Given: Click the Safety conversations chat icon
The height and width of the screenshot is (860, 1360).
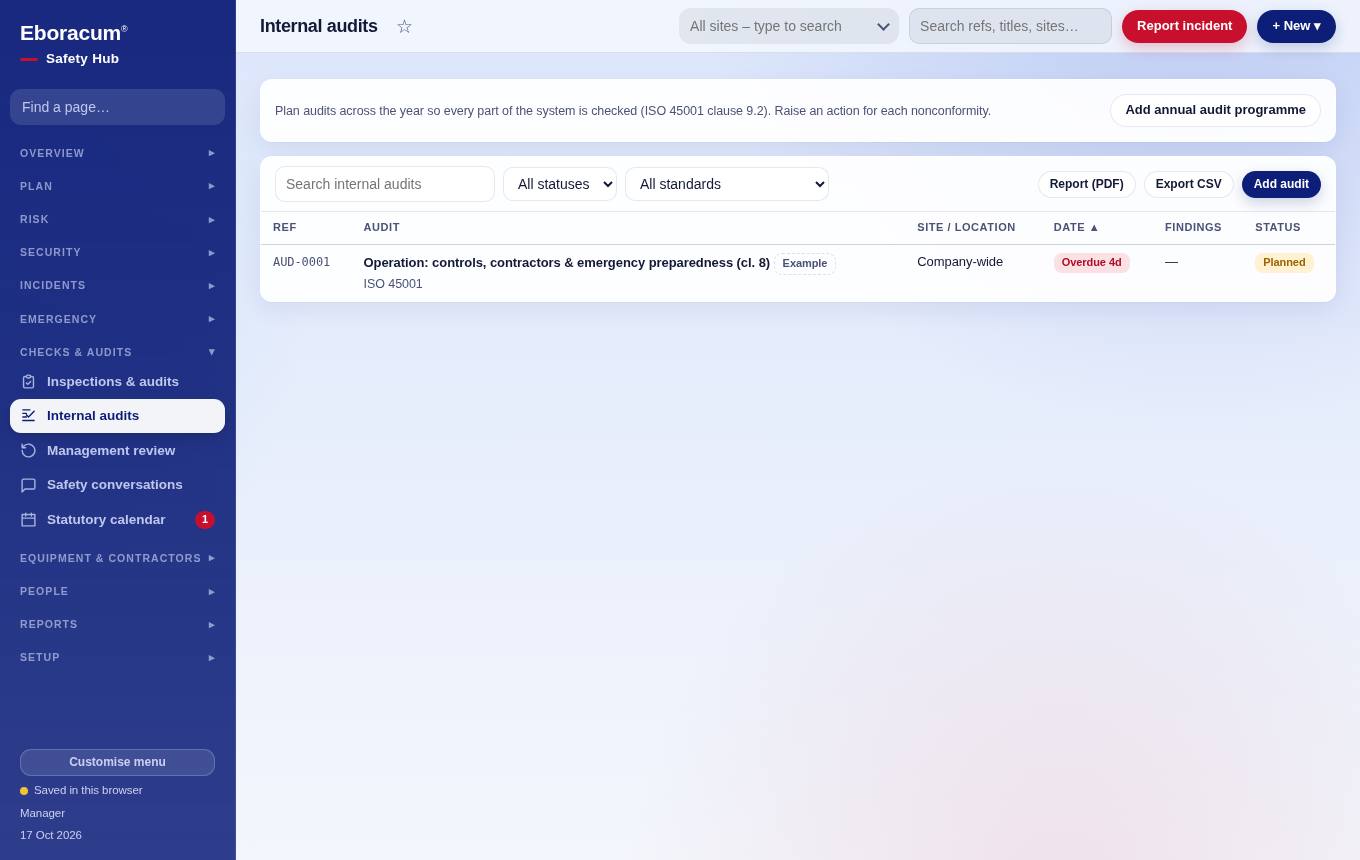Looking at the screenshot, I should (28, 485).
